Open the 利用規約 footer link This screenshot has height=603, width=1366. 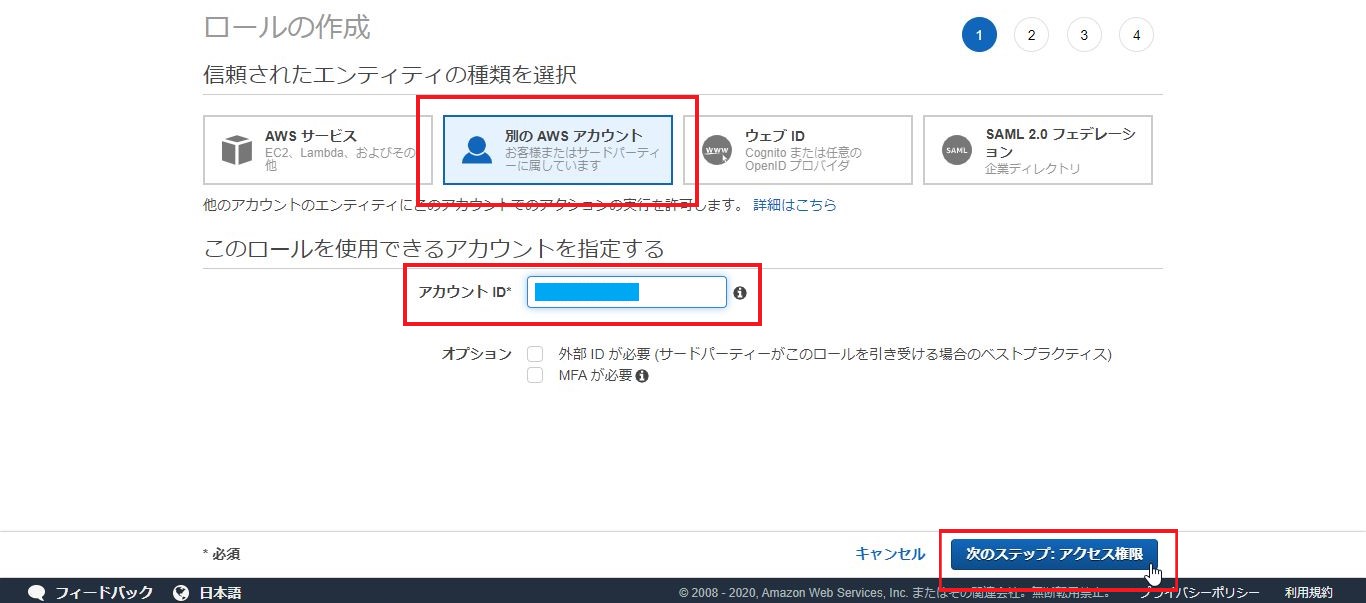[1309, 593]
